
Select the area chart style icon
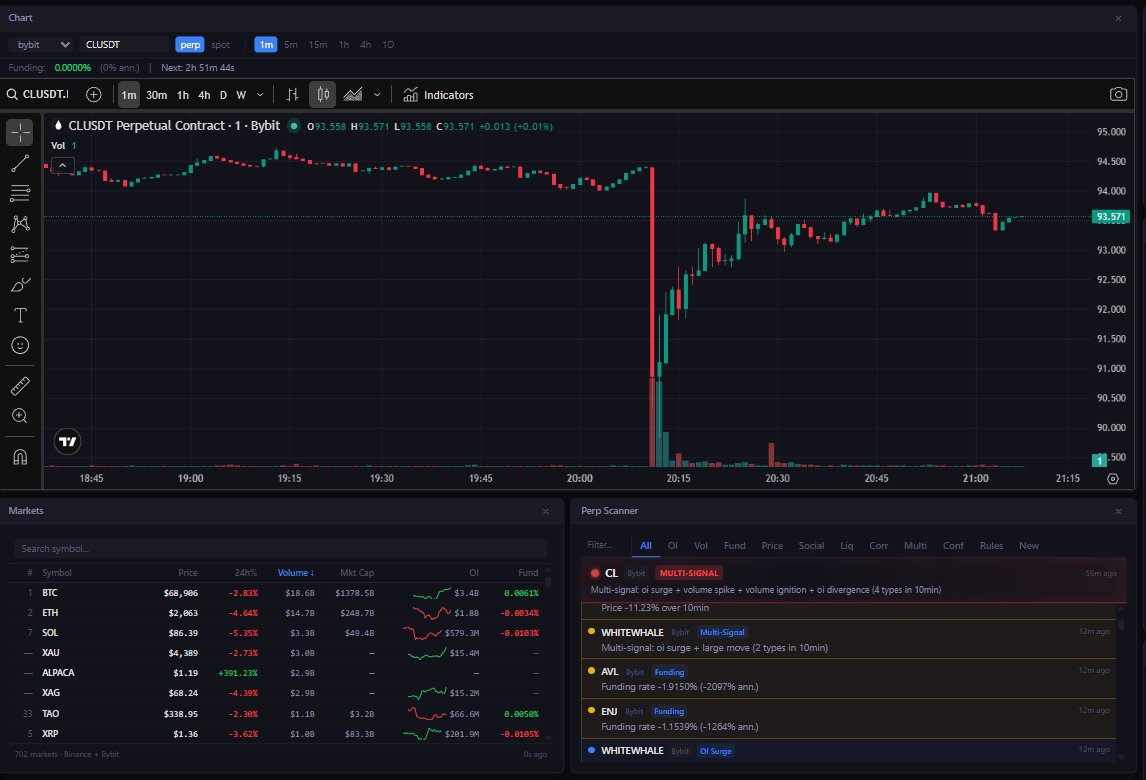point(353,94)
